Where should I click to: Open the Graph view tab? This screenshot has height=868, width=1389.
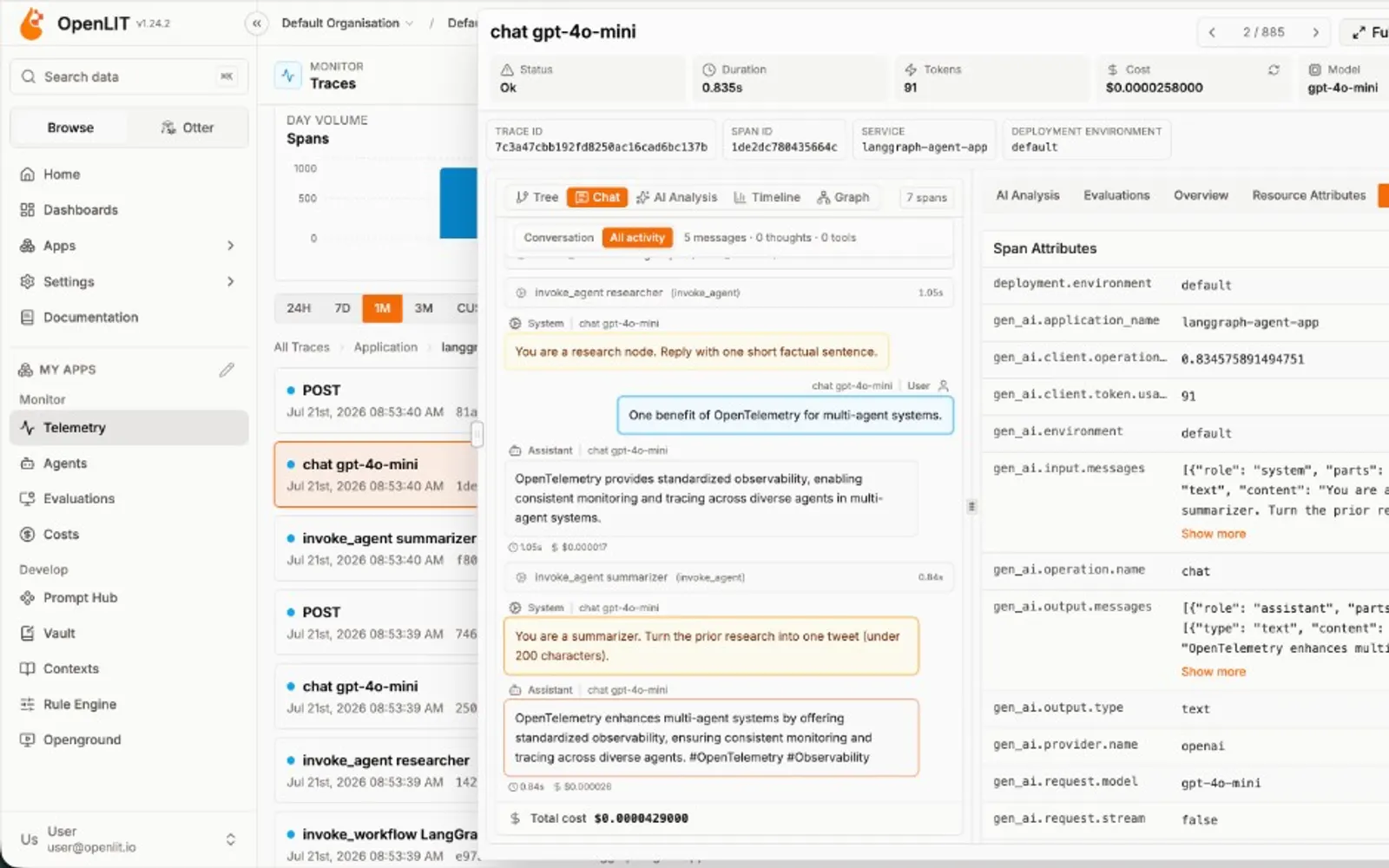point(843,198)
